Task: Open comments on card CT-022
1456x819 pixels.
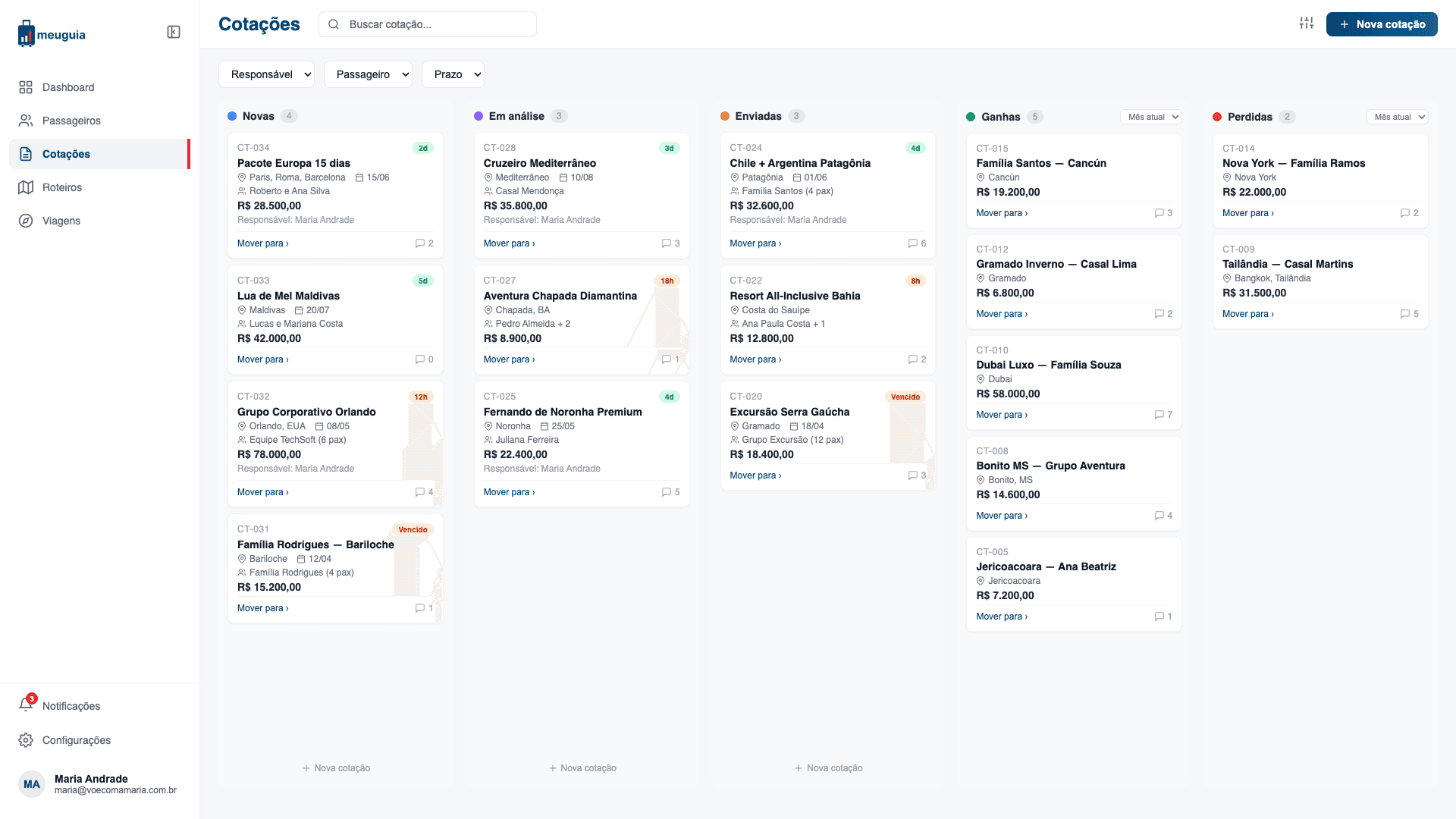Action: point(917,359)
